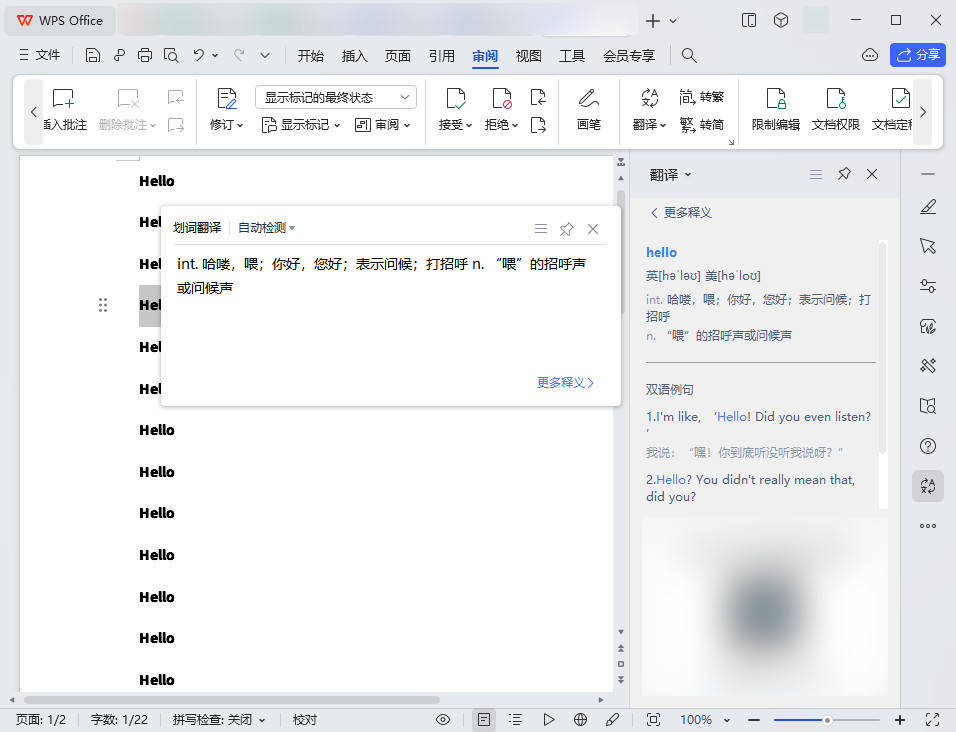
Task: Switch to page layout view
Action: click(x=483, y=720)
